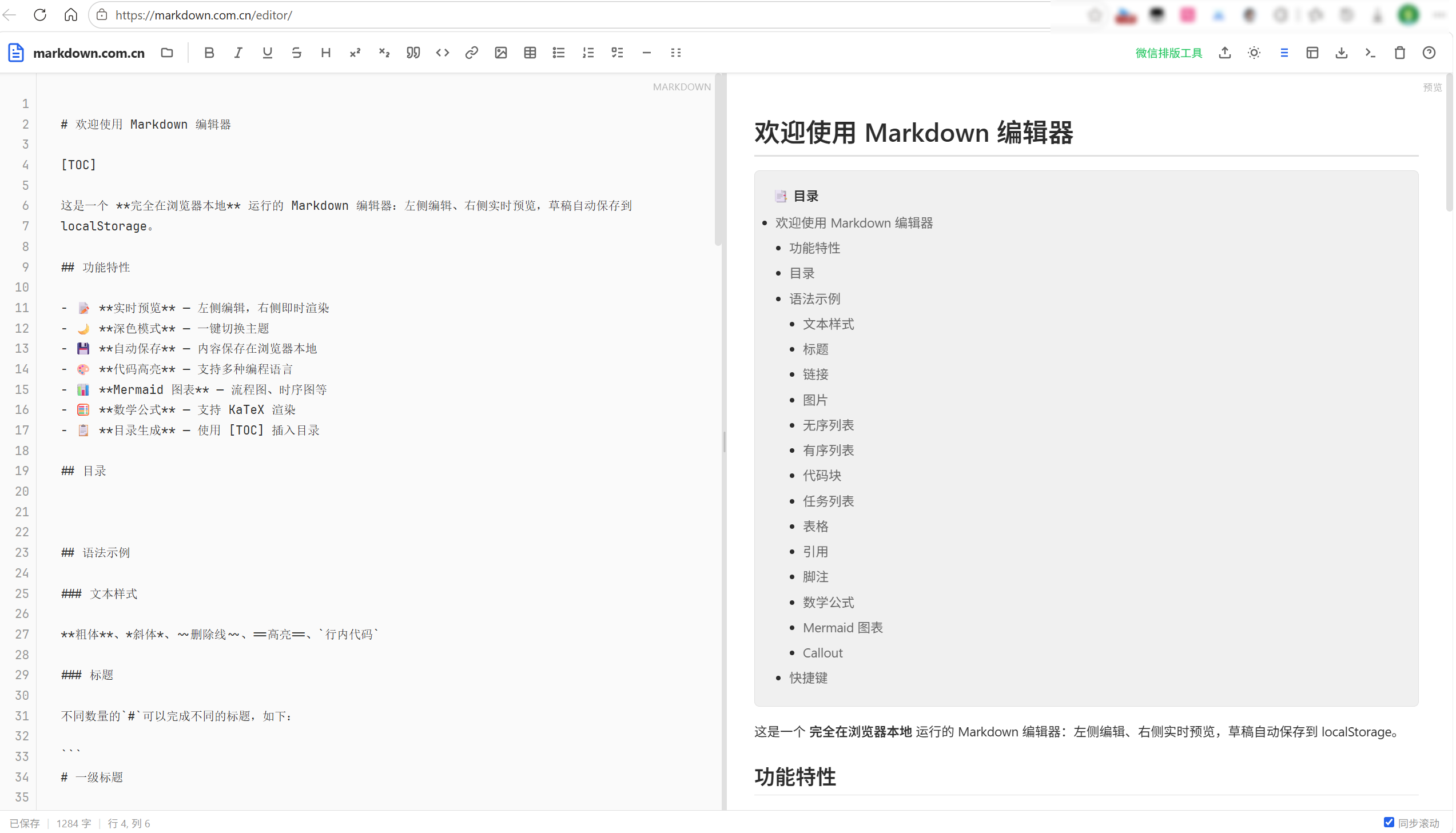Click the '1284 字' word count in status bar
The width and height of the screenshot is (1456, 833).
[x=74, y=823]
